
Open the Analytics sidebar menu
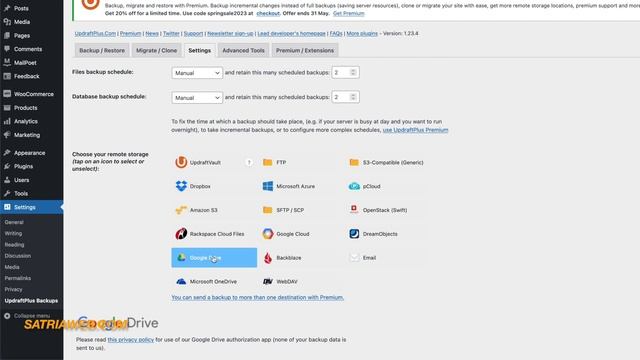click(32, 121)
